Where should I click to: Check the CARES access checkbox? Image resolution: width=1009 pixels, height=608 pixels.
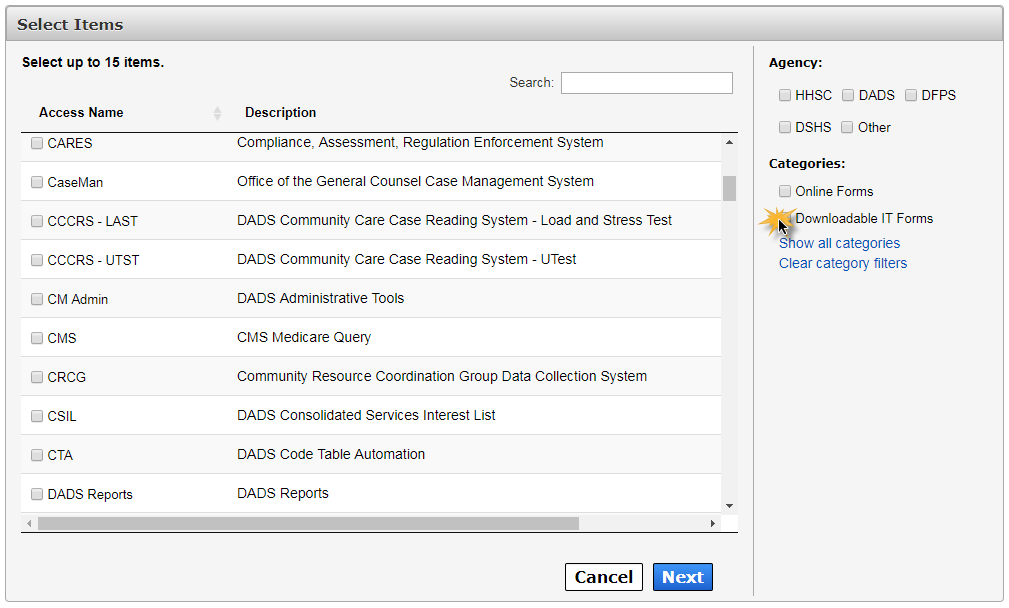point(37,143)
